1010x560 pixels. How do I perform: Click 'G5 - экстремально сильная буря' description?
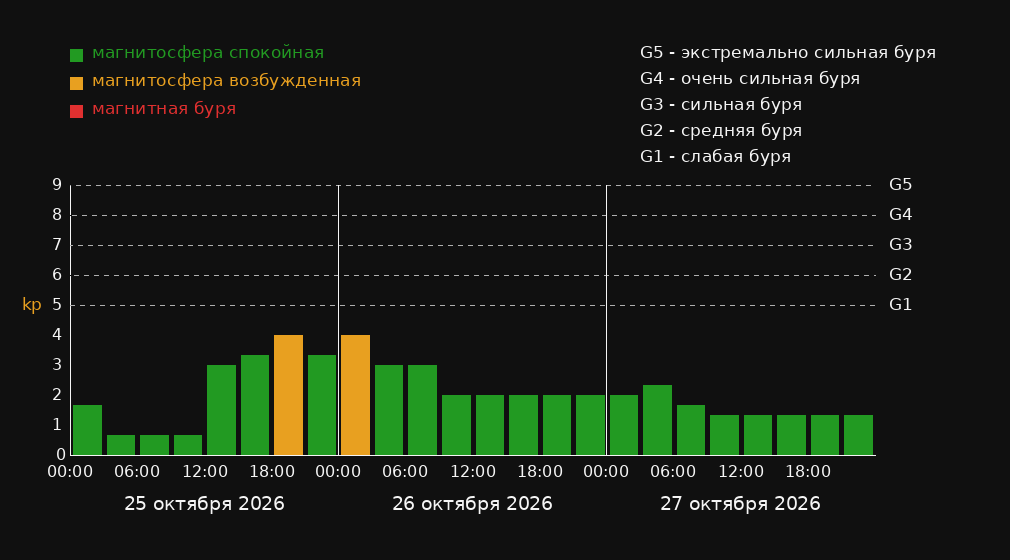coord(788,53)
